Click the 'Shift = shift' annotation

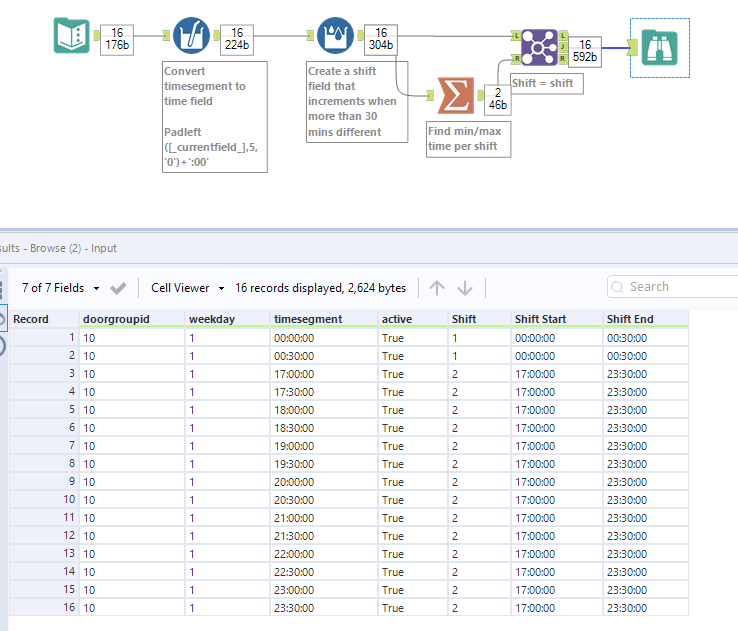click(x=545, y=83)
